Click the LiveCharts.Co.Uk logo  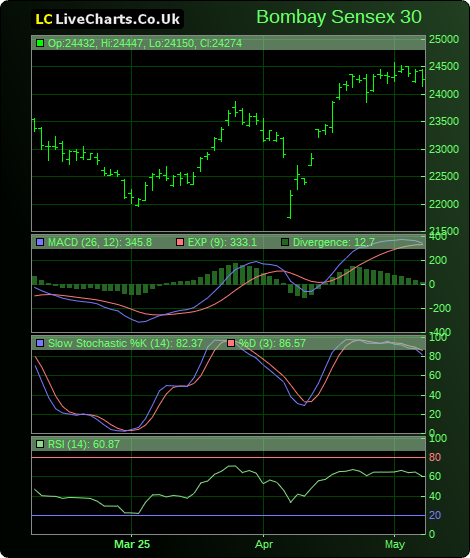pos(107,19)
